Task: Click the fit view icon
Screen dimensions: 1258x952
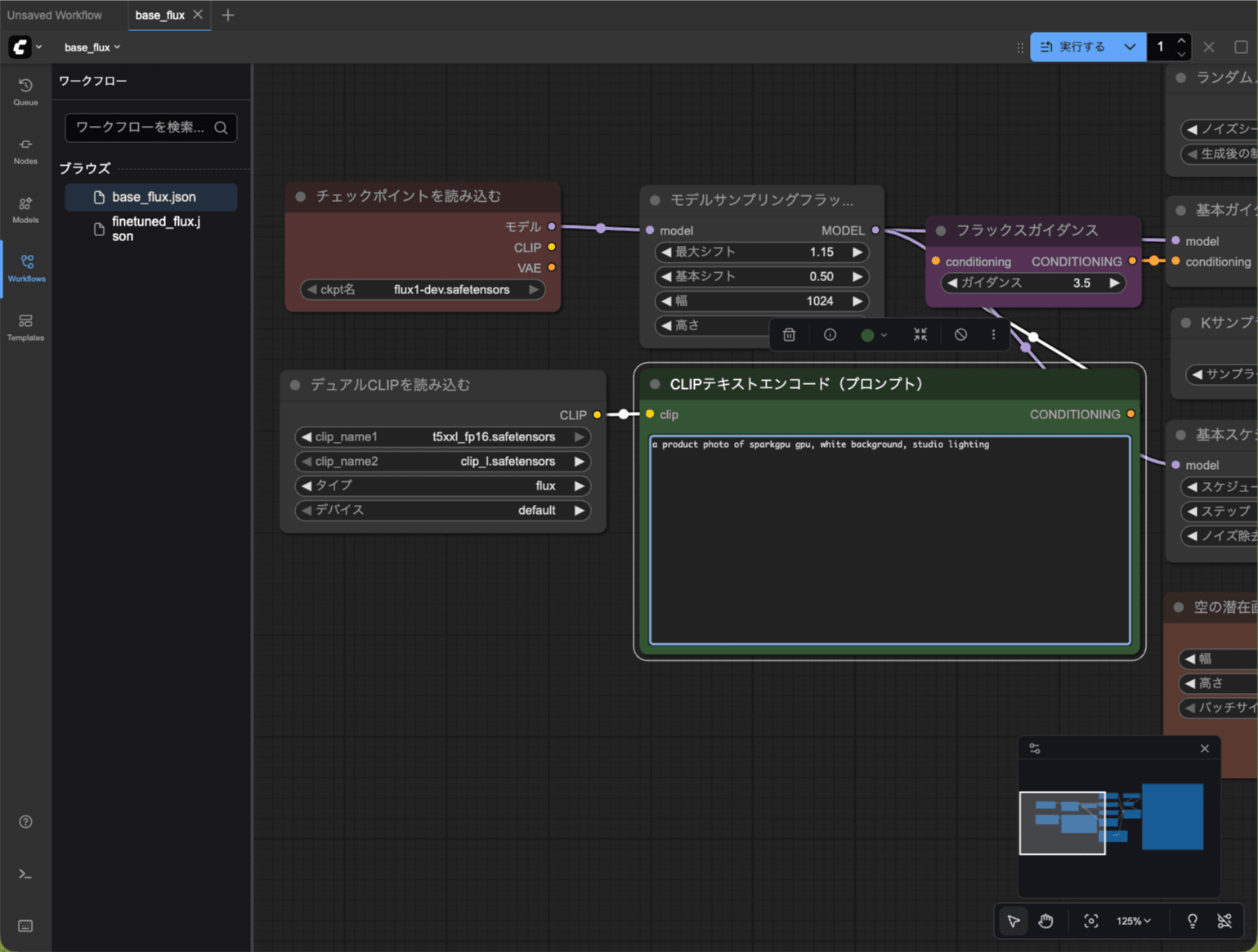Action: click(x=1090, y=921)
